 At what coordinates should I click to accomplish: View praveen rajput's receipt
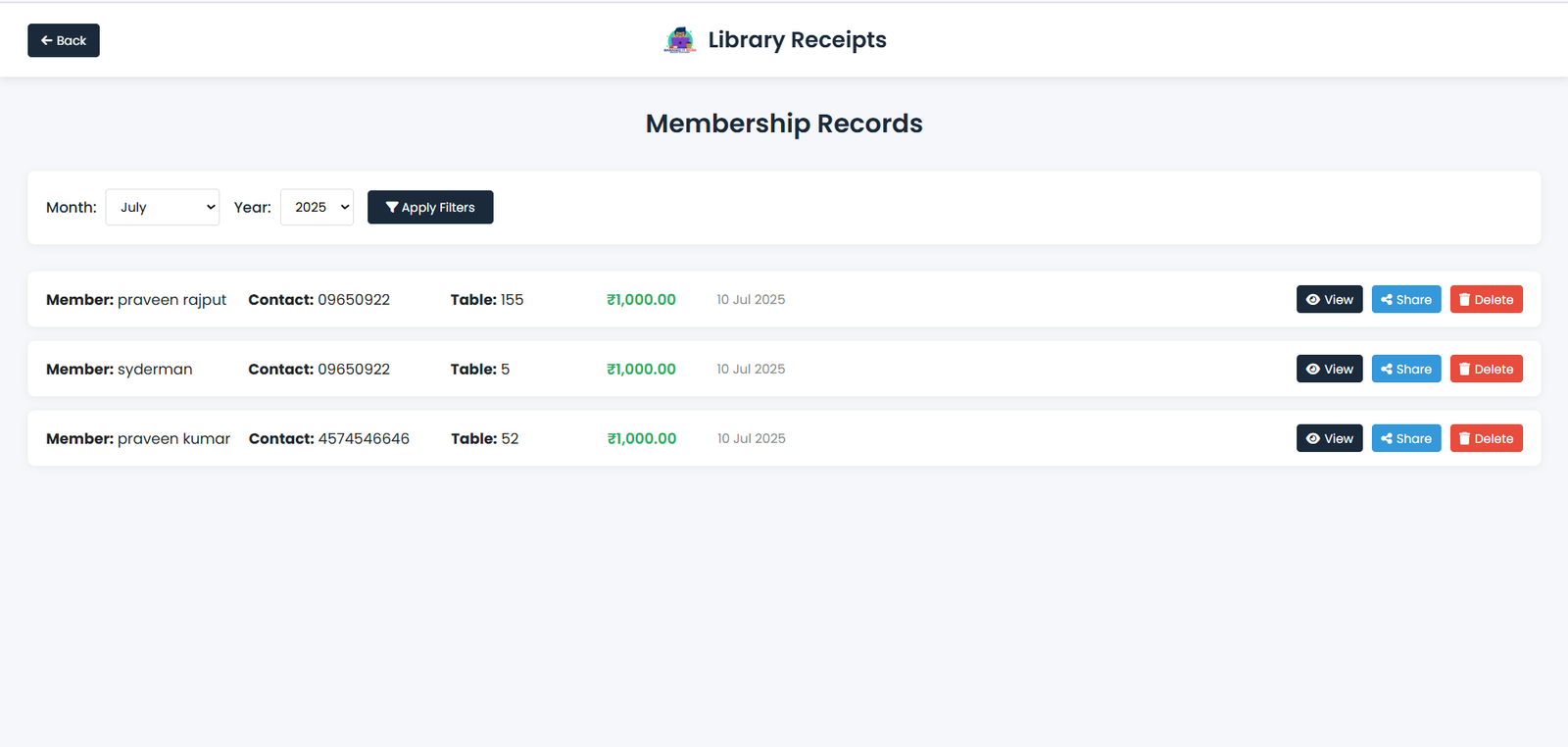1329,299
